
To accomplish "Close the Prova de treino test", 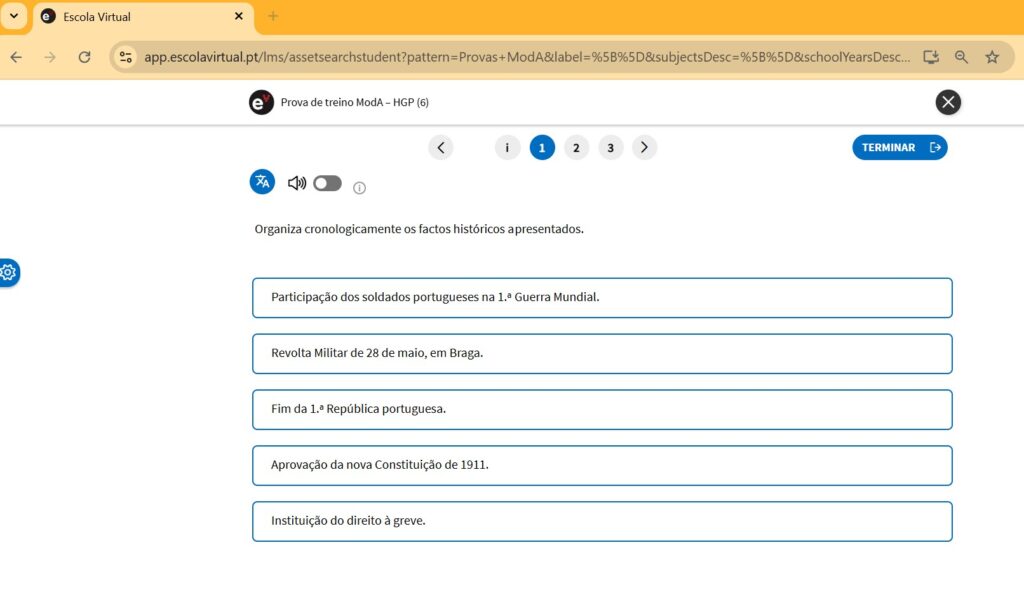I will [x=948, y=102].
